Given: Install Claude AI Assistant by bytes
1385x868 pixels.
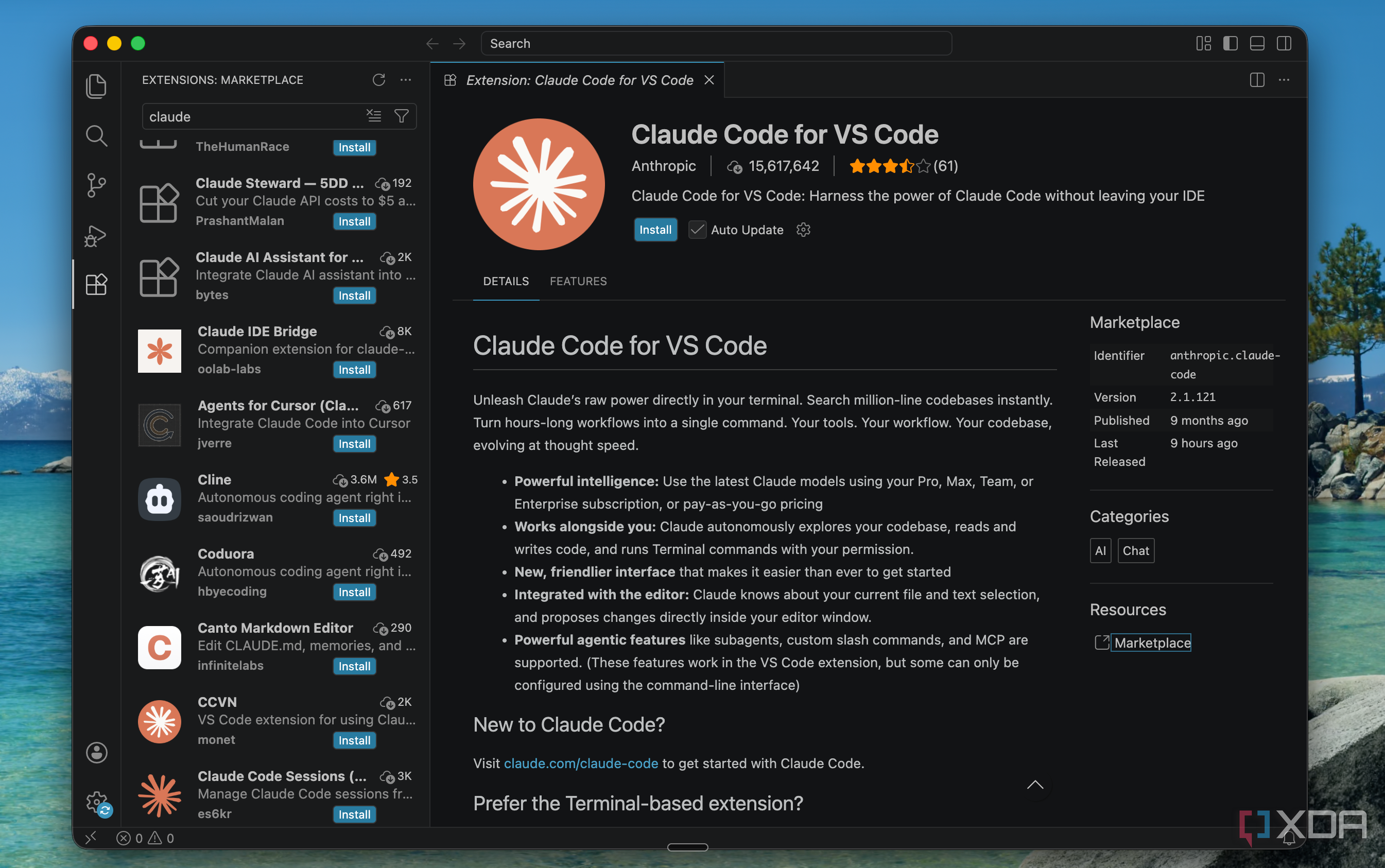Looking at the screenshot, I should (x=354, y=296).
